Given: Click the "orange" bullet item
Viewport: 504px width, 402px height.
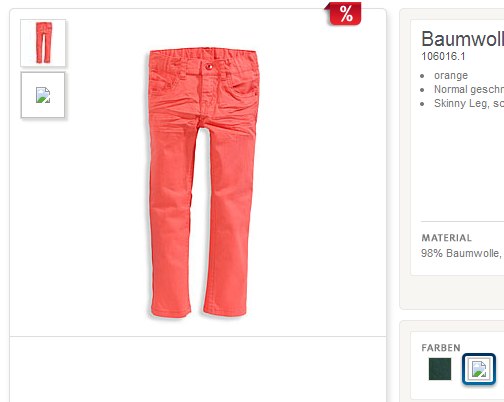Looking at the screenshot, I should point(451,76).
